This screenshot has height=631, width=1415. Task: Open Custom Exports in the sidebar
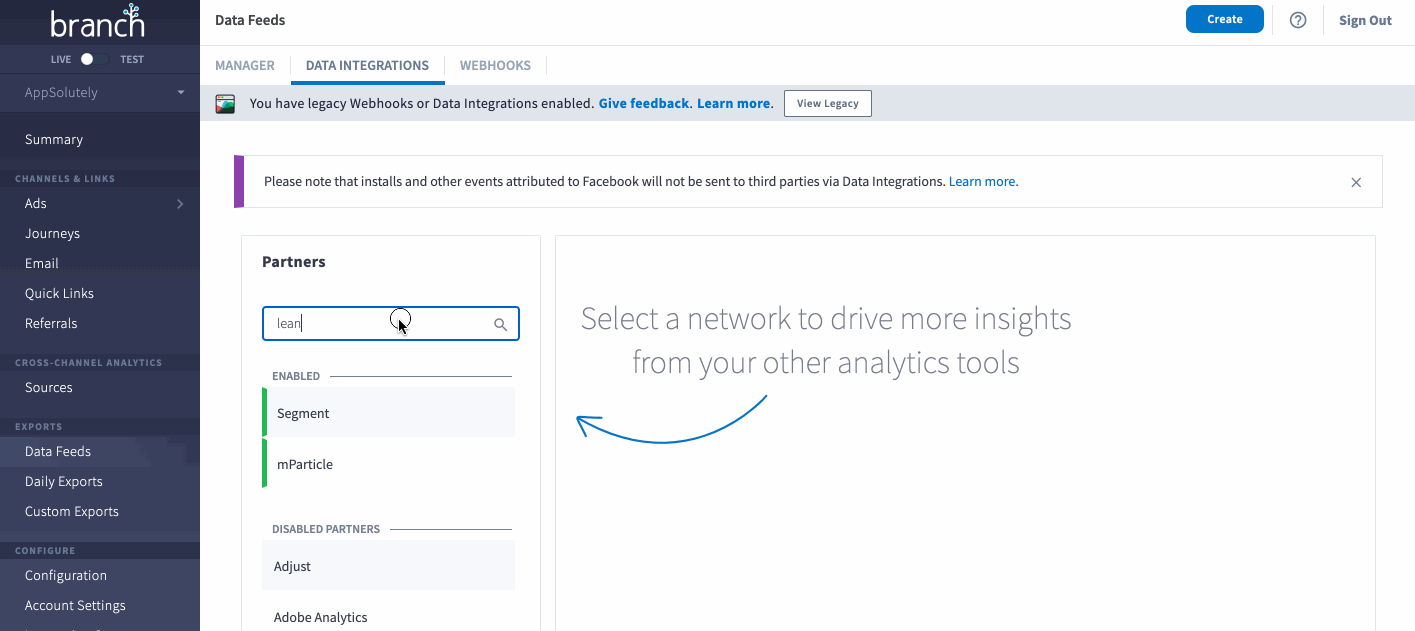(72, 512)
